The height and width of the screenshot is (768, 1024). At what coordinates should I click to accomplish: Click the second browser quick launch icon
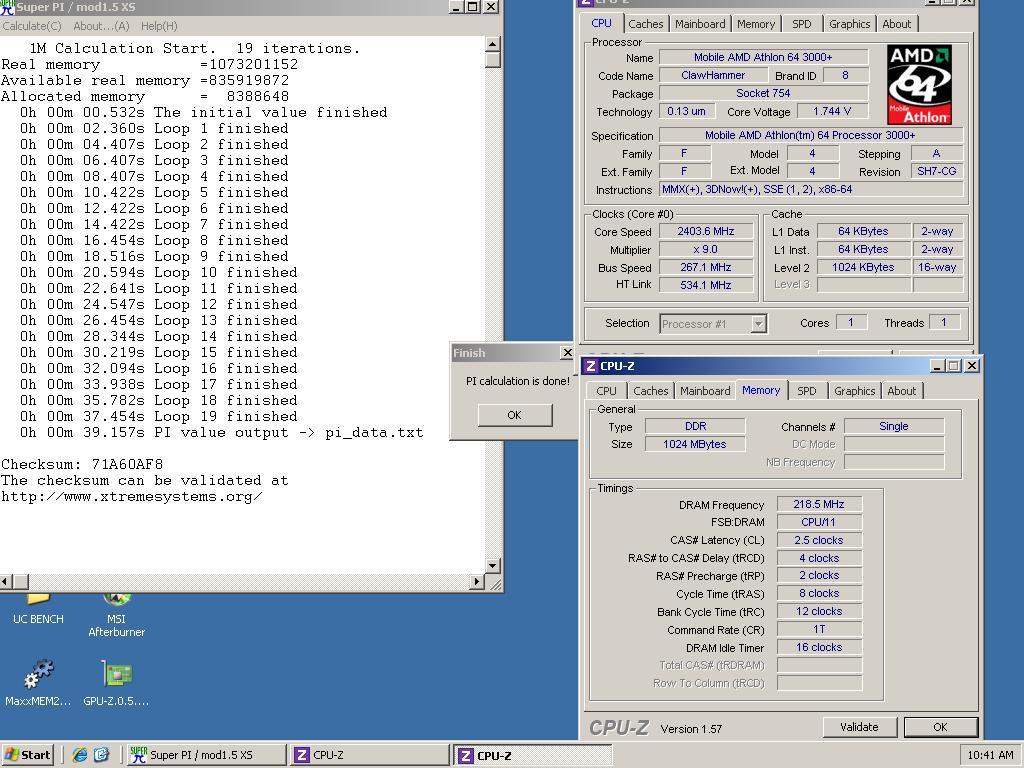[x=101, y=755]
